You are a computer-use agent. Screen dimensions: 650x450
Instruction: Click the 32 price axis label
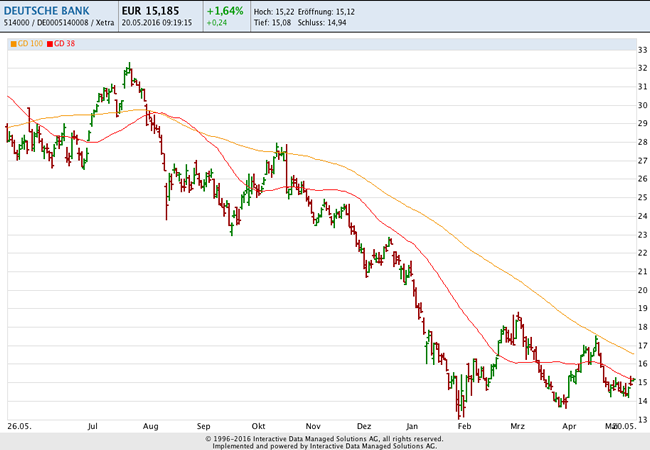(643, 68)
